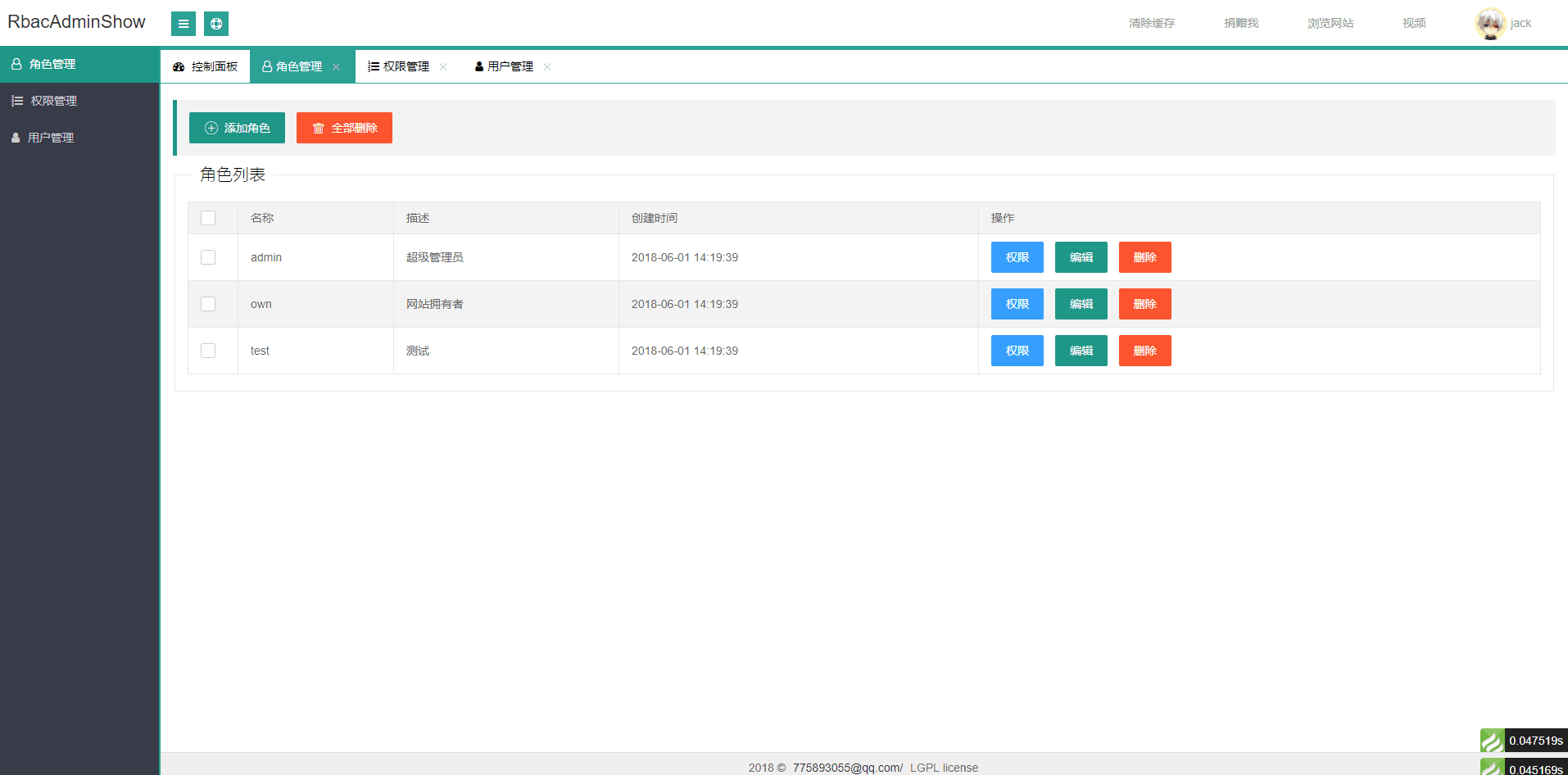Delete the test role with 删除

tap(1144, 351)
